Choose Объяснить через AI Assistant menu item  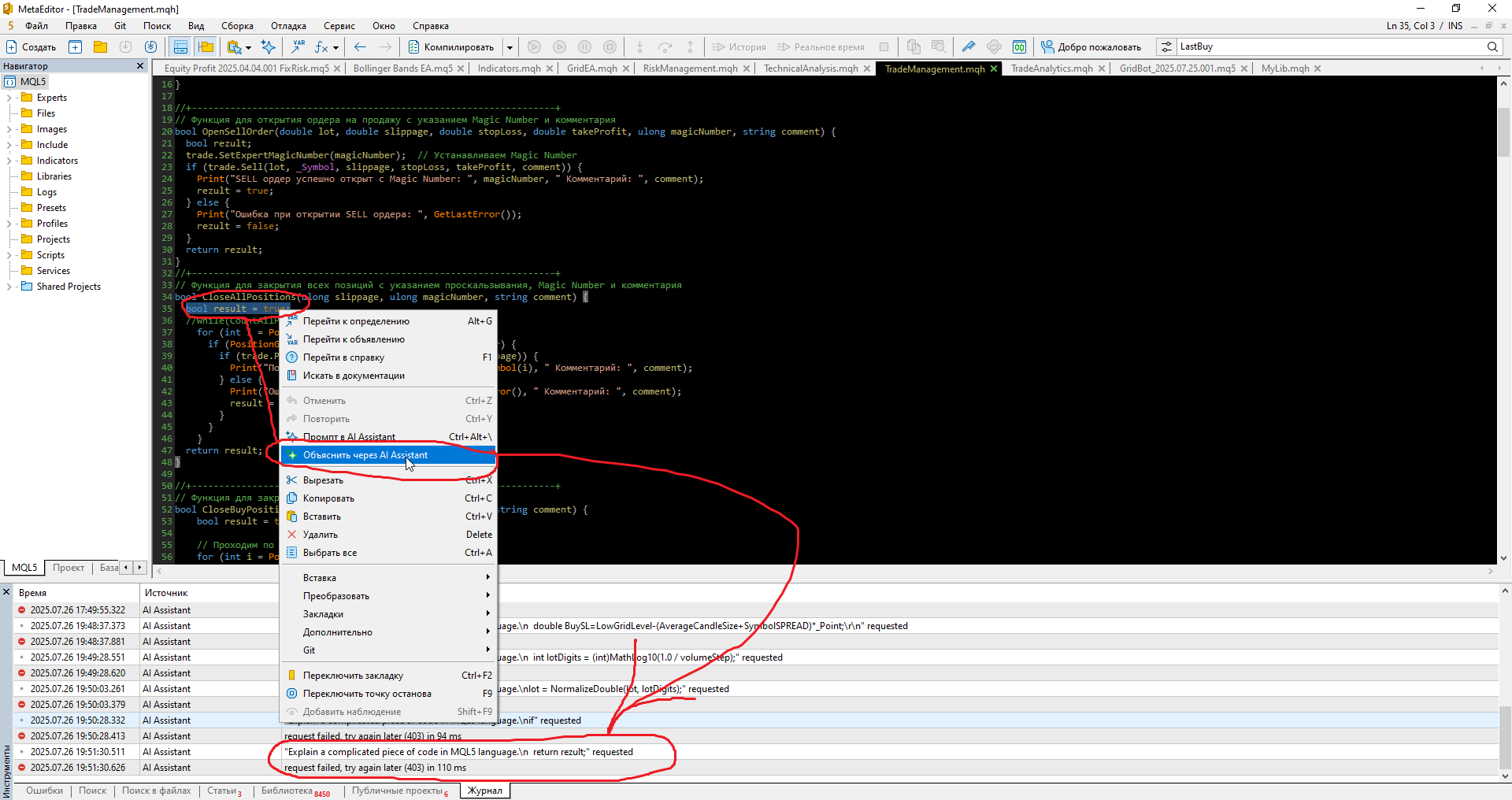(x=365, y=455)
